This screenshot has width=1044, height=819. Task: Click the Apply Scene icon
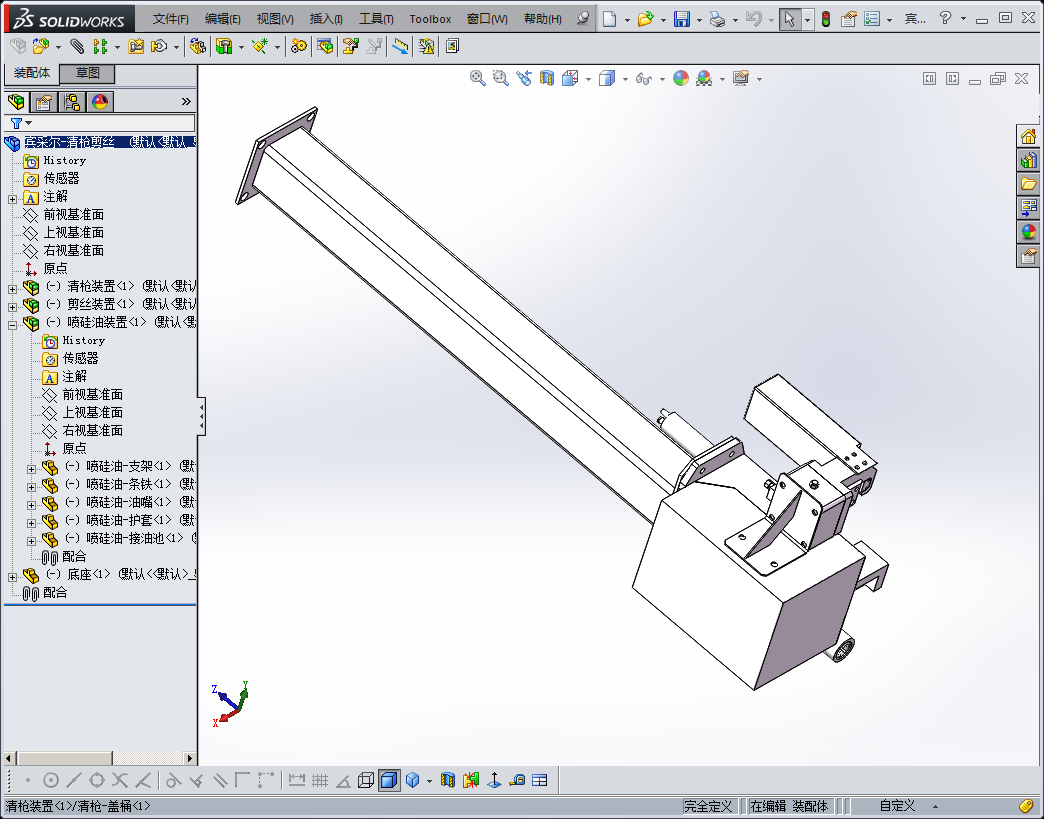[x=704, y=79]
